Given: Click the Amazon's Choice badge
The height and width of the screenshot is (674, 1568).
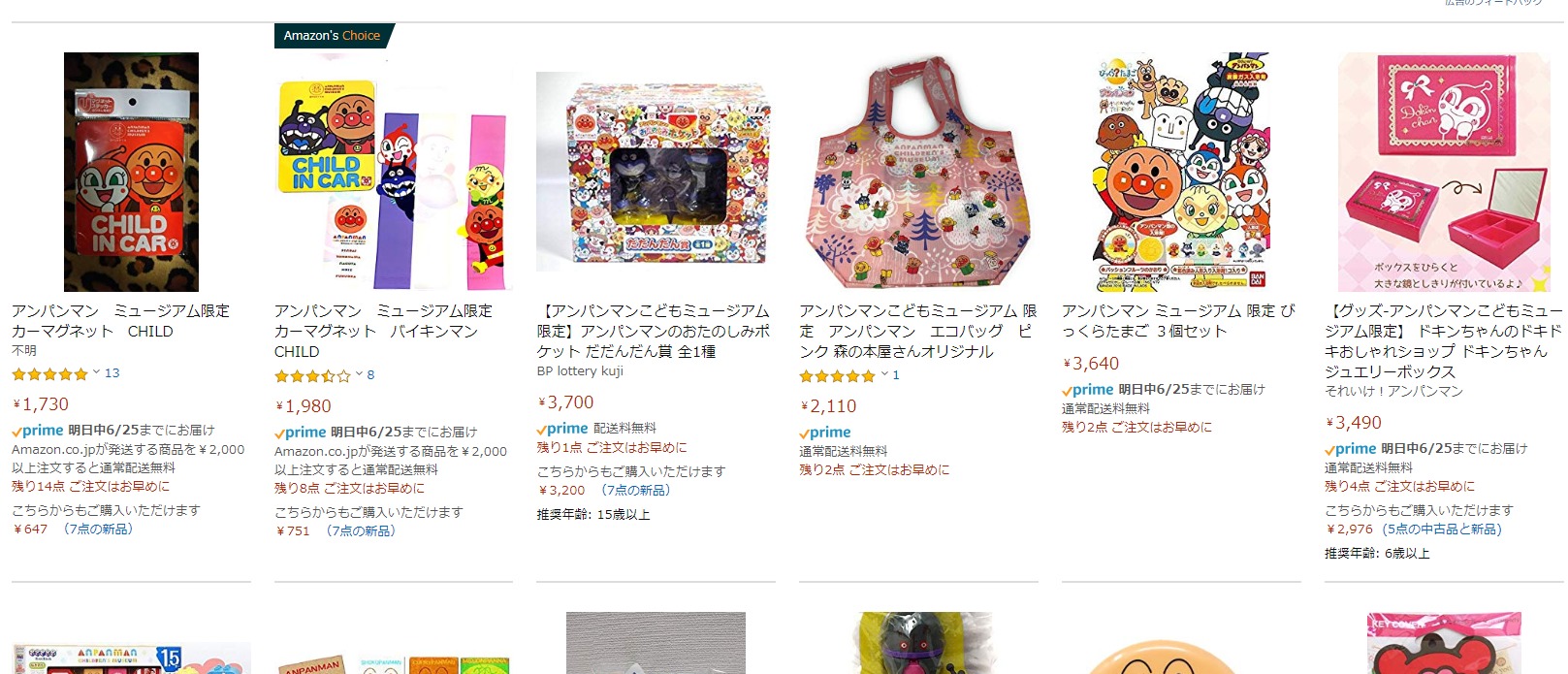Looking at the screenshot, I should (333, 36).
